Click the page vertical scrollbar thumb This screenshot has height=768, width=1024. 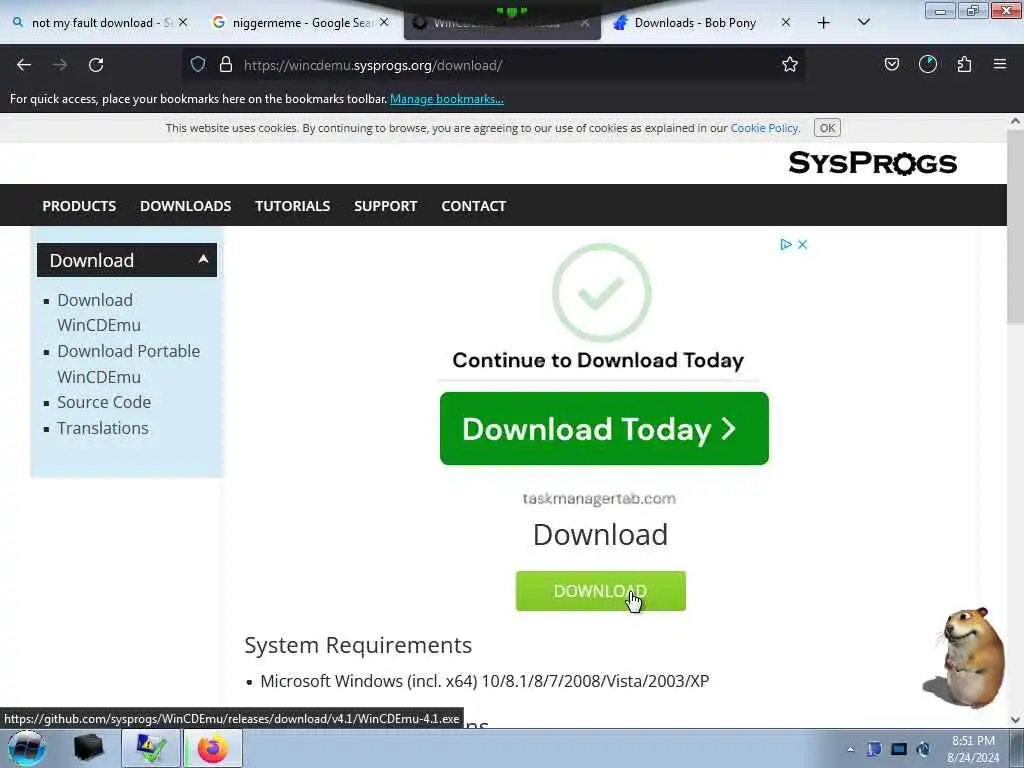click(x=1015, y=227)
